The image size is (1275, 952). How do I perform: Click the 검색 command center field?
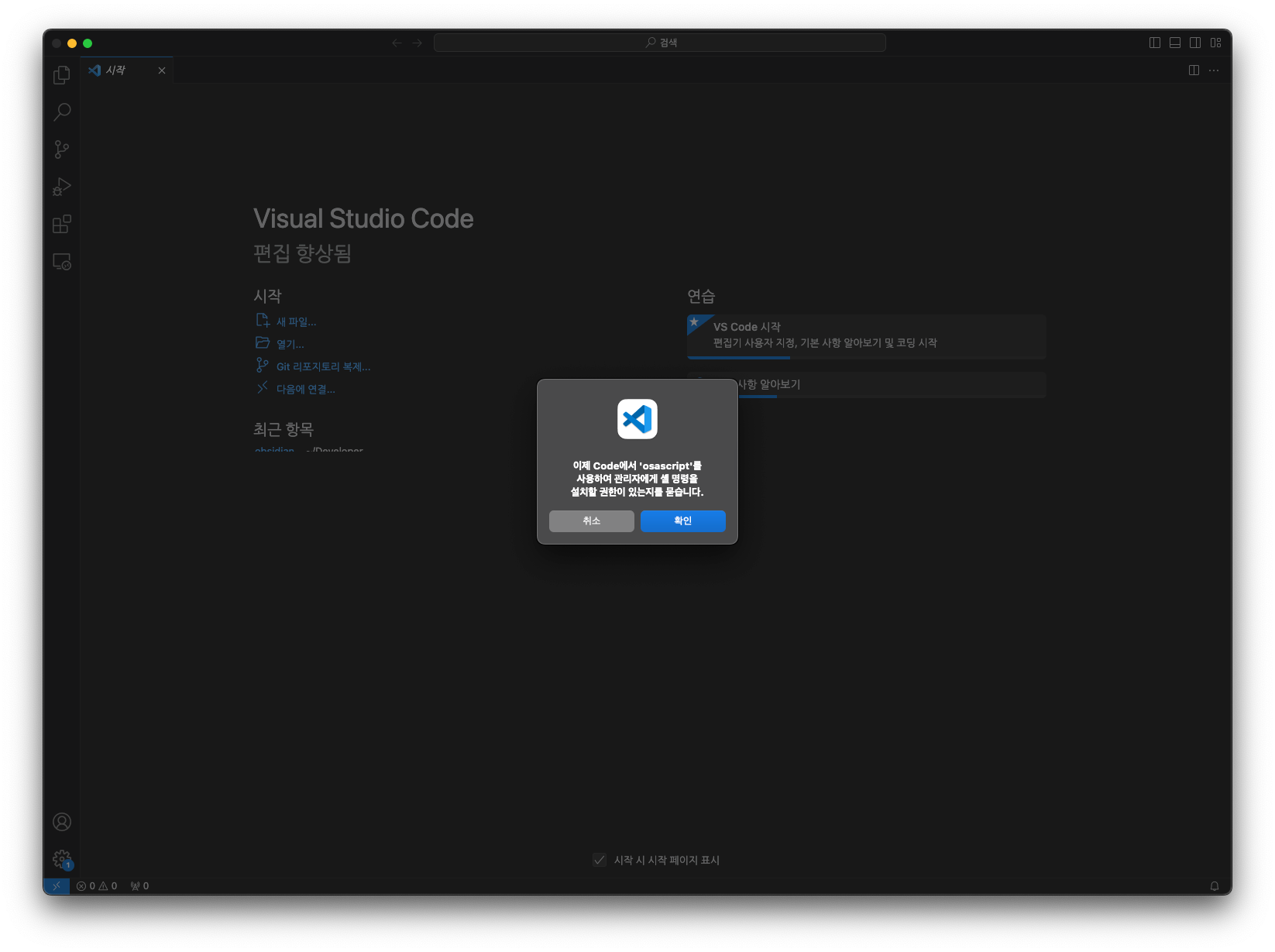pyautogui.click(x=660, y=43)
